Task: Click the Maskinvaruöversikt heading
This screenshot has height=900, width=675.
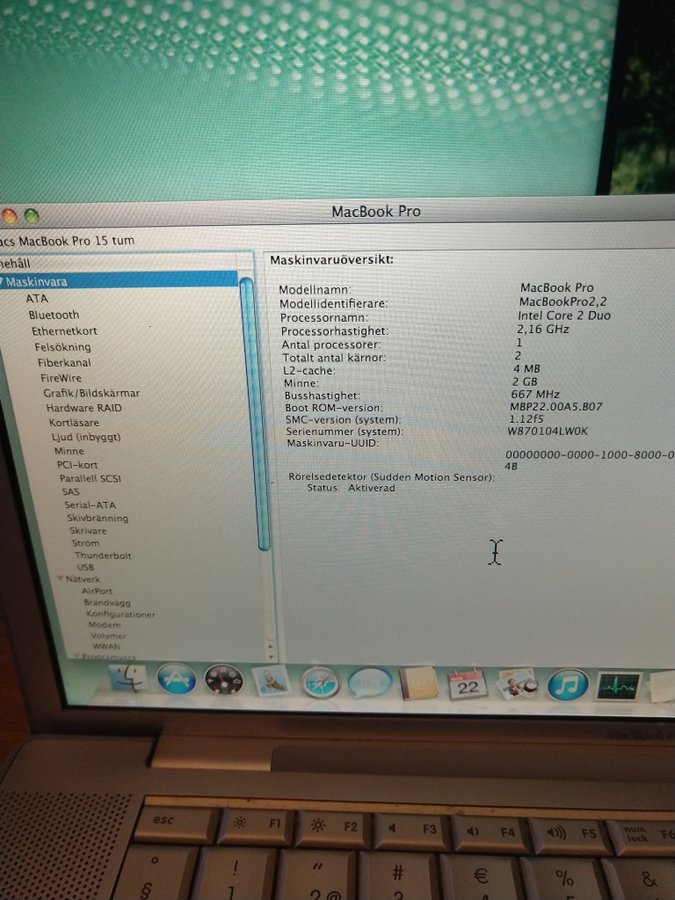Action: 332,259
